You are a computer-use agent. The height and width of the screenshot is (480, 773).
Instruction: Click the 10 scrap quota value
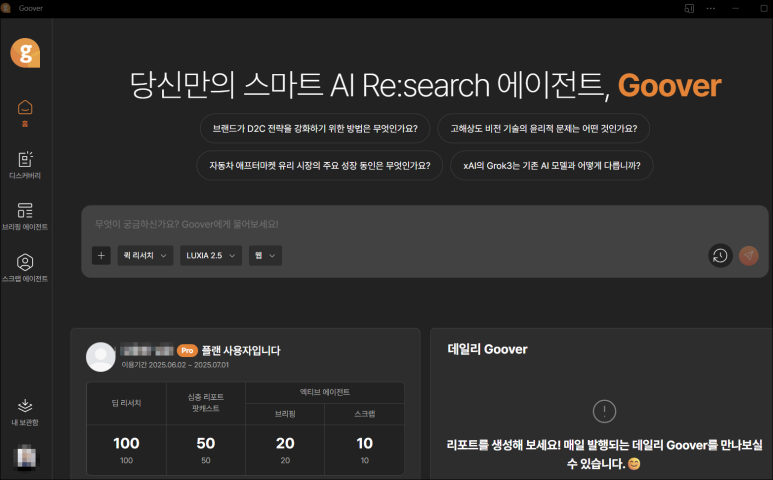point(364,444)
